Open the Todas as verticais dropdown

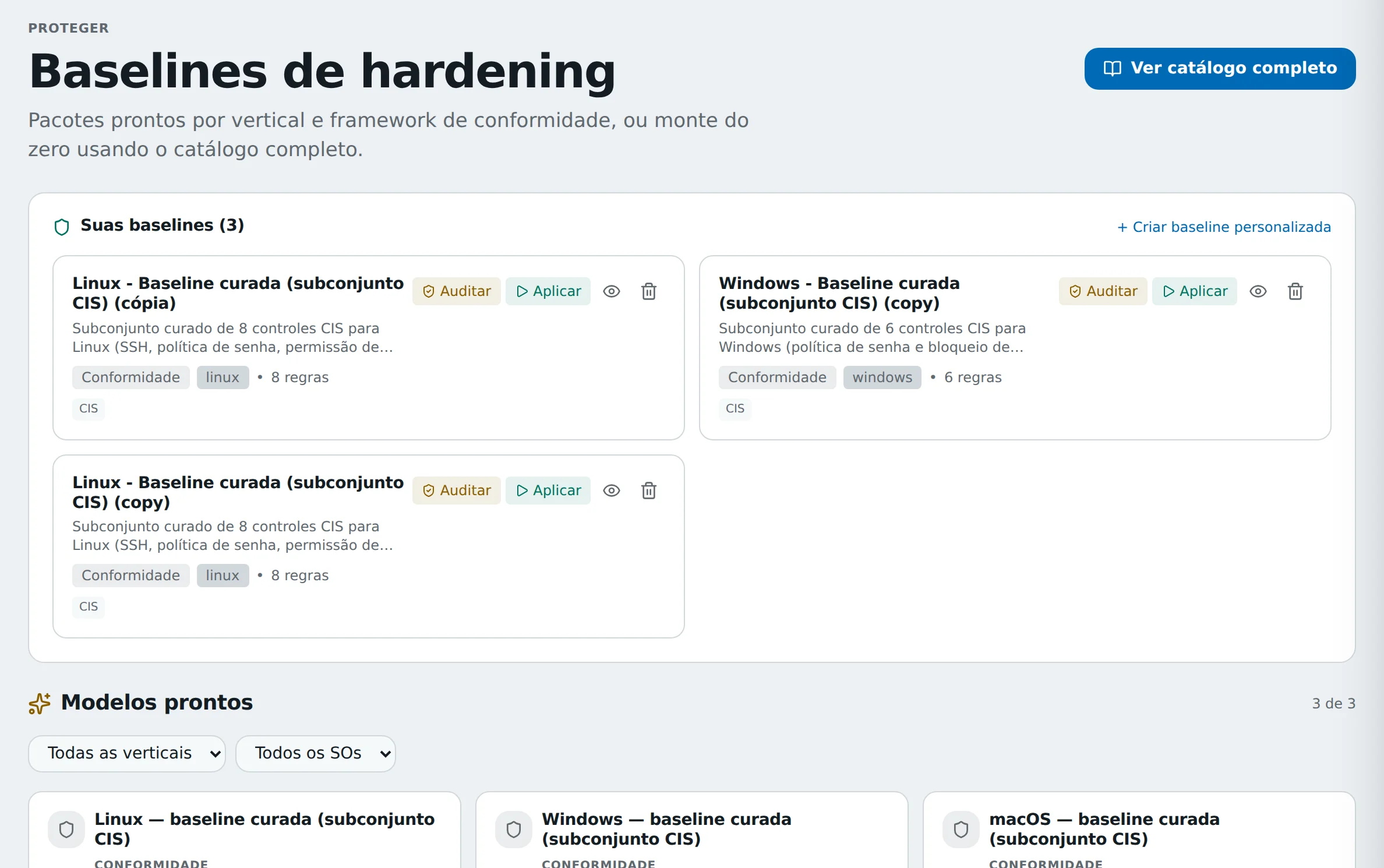127,753
